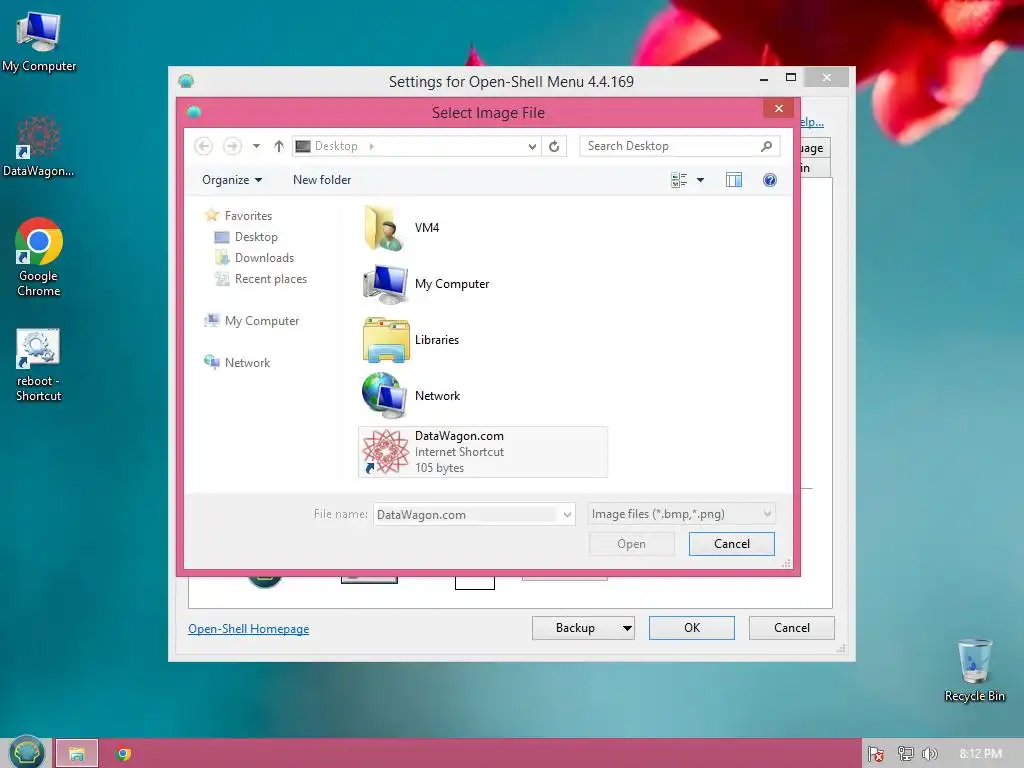The image size is (1024, 768).
Task: Open file dialog help icon
Action: pos(770,180)
